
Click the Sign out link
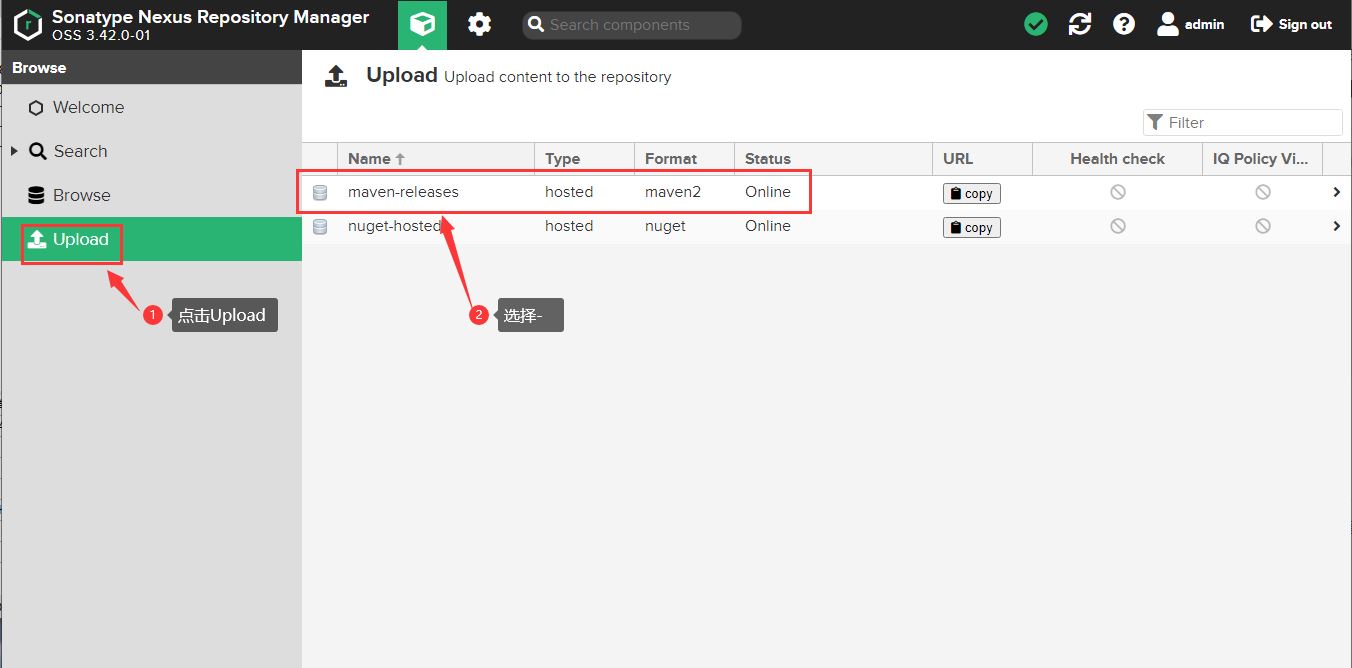1292,24
